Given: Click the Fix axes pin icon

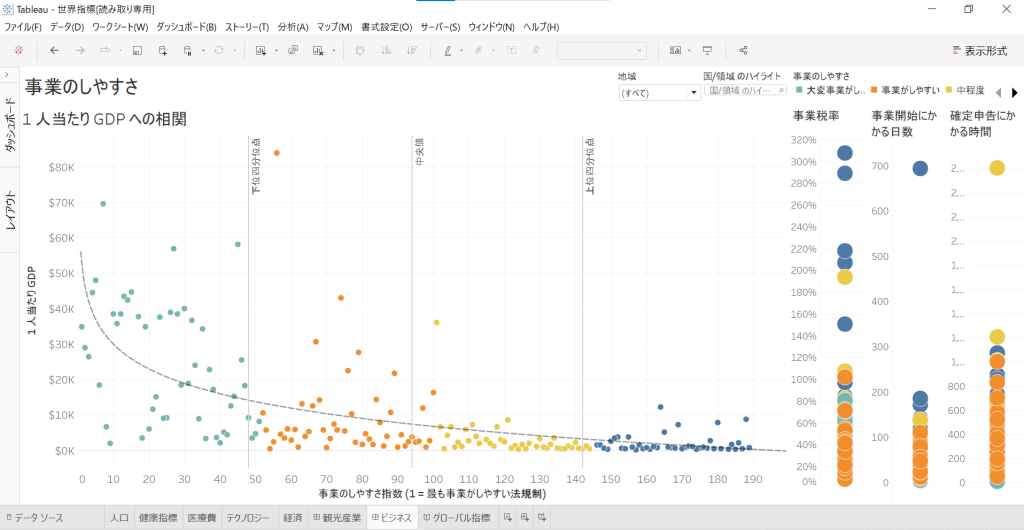Looking at the screenshot, I should pos(536,50).
